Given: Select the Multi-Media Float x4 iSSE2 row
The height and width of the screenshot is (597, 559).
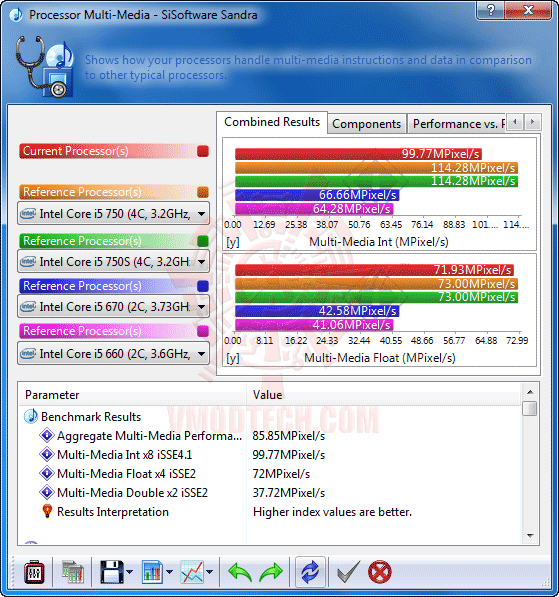Looking at the screenshot, I should click(x=270, y=474).
